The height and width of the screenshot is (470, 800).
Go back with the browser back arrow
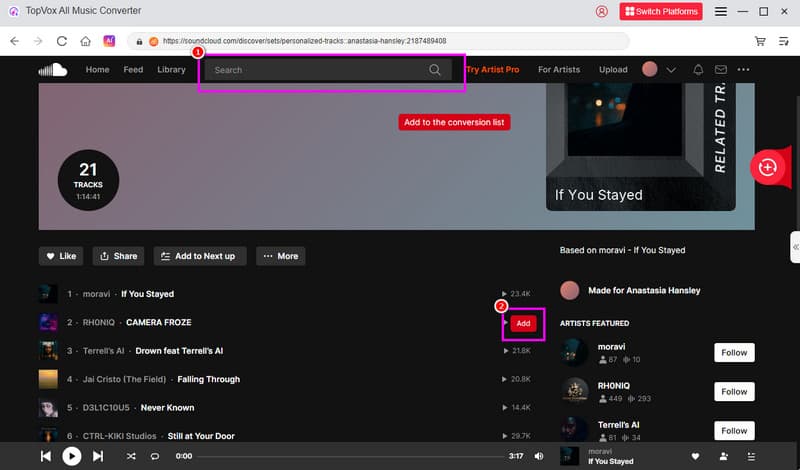pos(14,41)
